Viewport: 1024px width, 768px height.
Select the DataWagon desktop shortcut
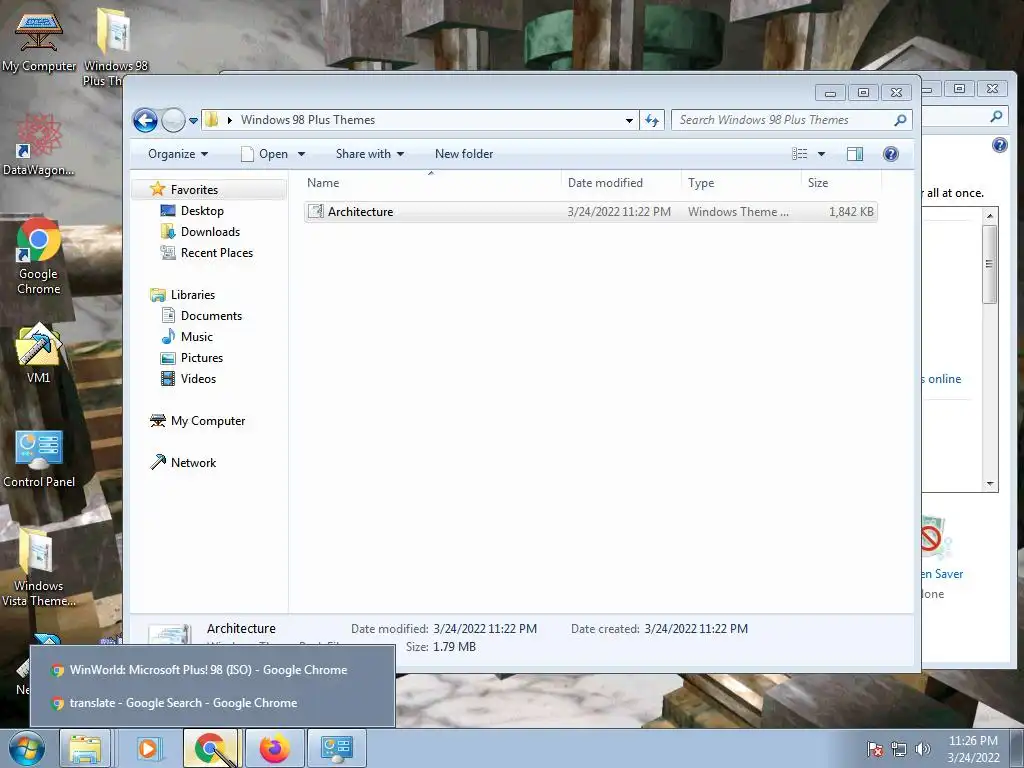pos(39,145)
